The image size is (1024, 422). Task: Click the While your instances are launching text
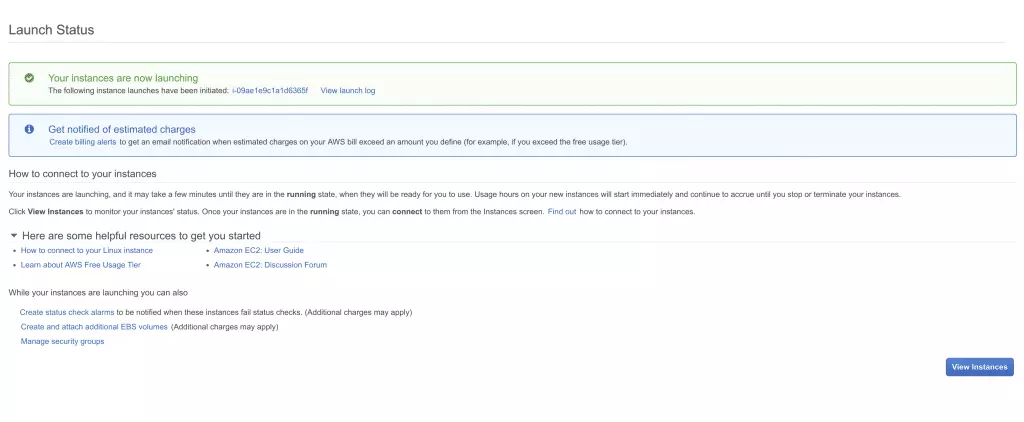[x=98, y=293]
